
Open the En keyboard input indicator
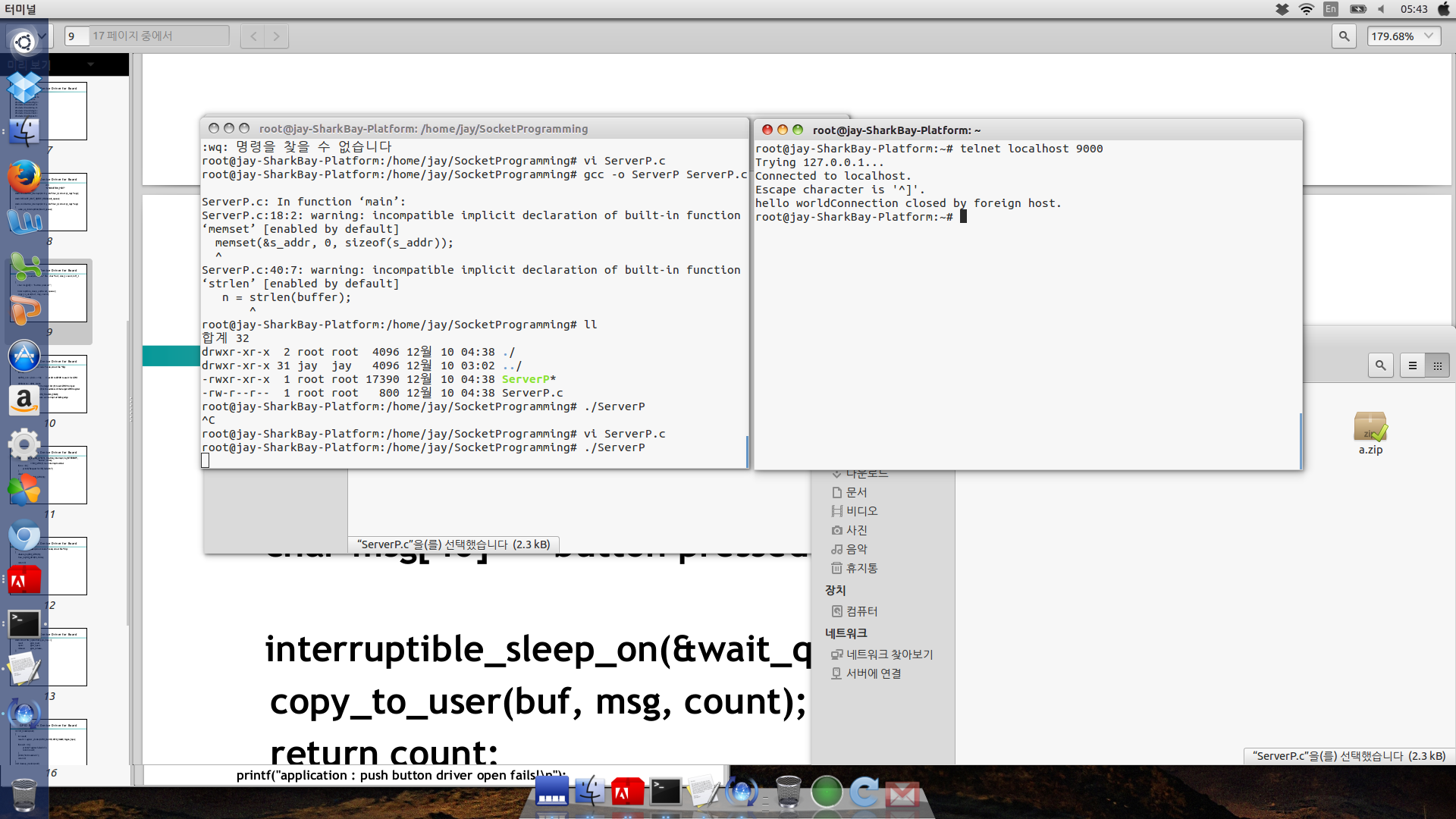1331,9
